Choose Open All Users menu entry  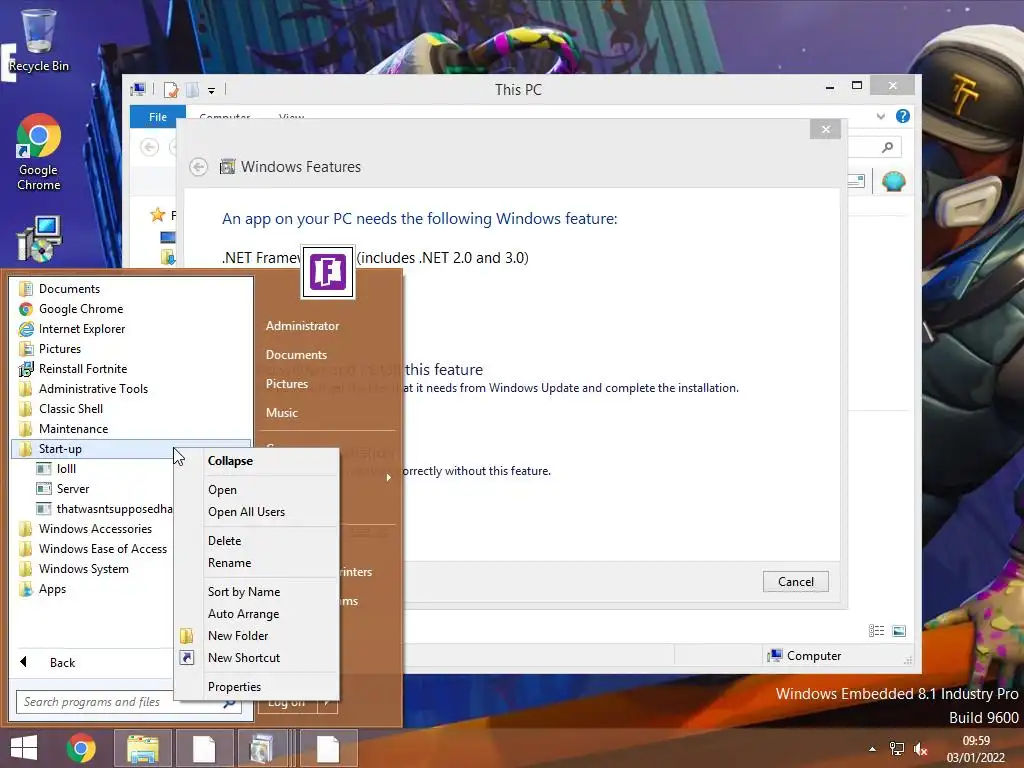coord(257,512)
